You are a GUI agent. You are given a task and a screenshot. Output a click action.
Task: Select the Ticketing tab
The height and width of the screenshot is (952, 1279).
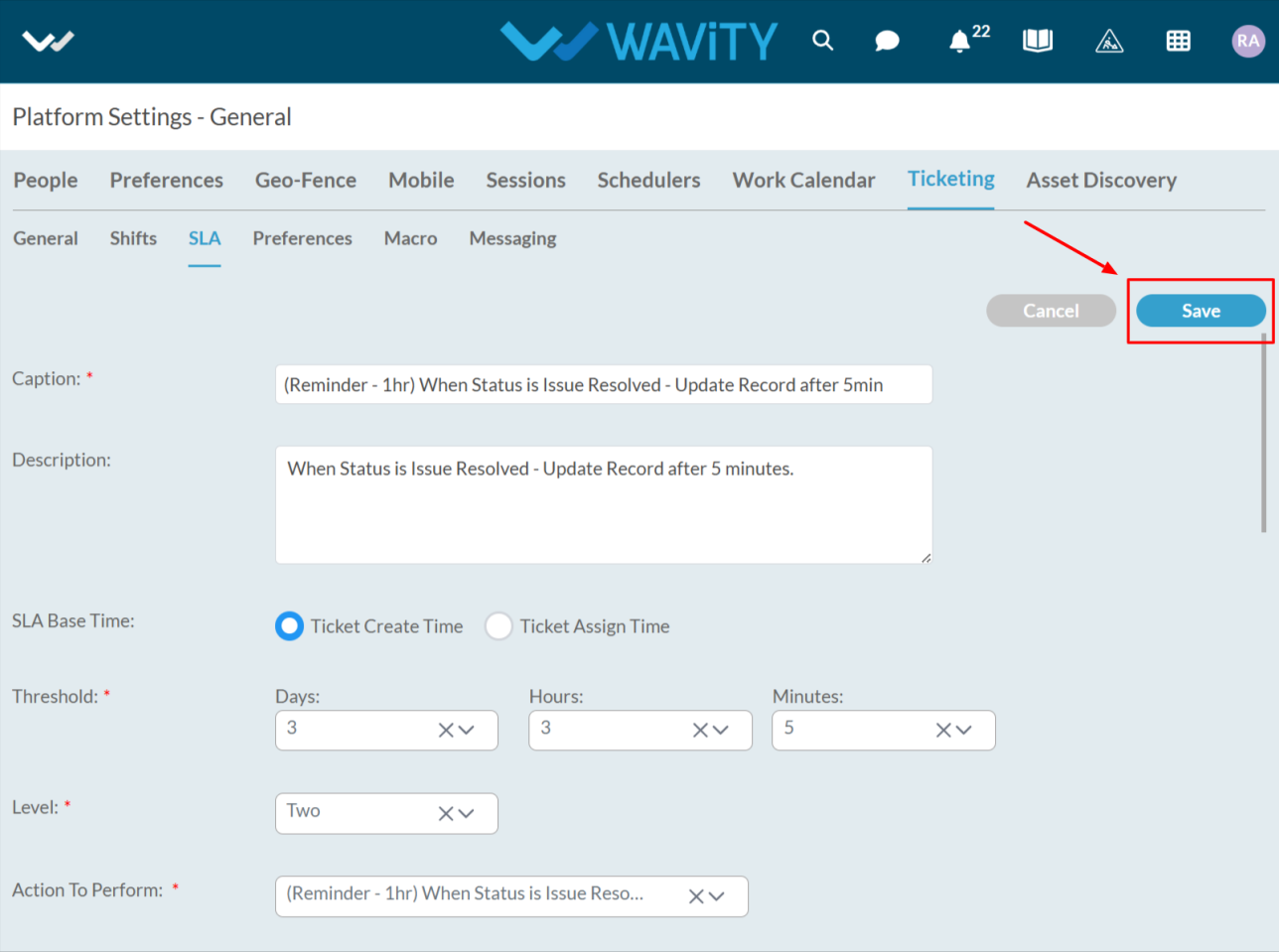coord(951,179)
